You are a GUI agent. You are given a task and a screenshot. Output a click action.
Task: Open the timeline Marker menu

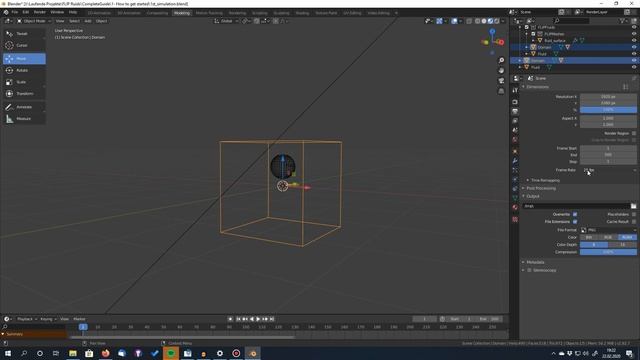click(79, 319)
